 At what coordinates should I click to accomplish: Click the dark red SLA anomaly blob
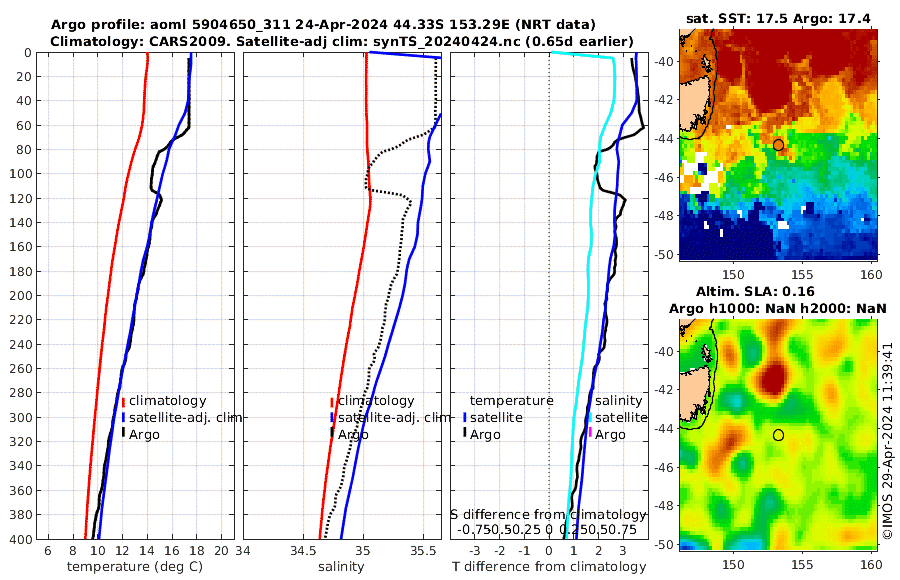(x=774, y=378)
